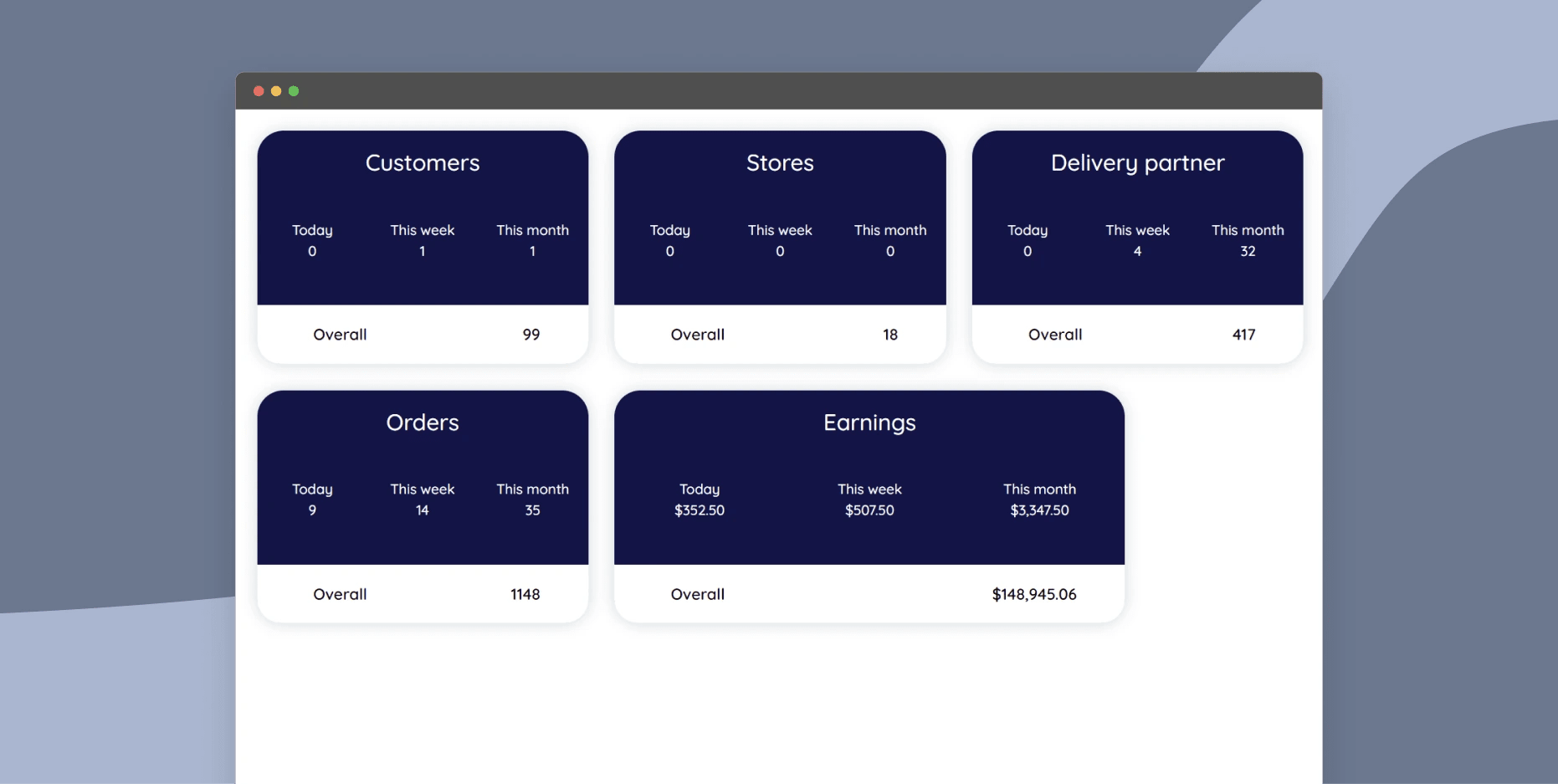
Task: Click the Overall label in Customers card
Action: pos(340,335)
